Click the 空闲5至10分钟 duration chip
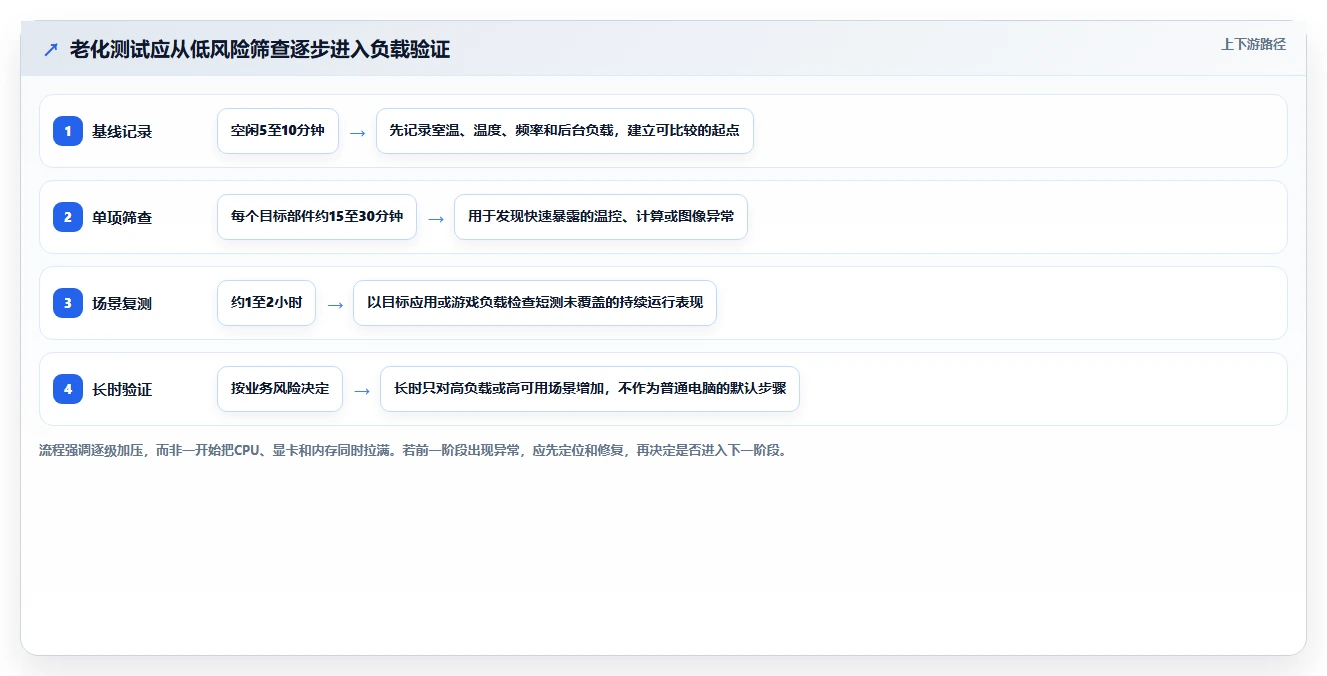Viewport: 1327px width, 676px height. (x=278, y=131)
